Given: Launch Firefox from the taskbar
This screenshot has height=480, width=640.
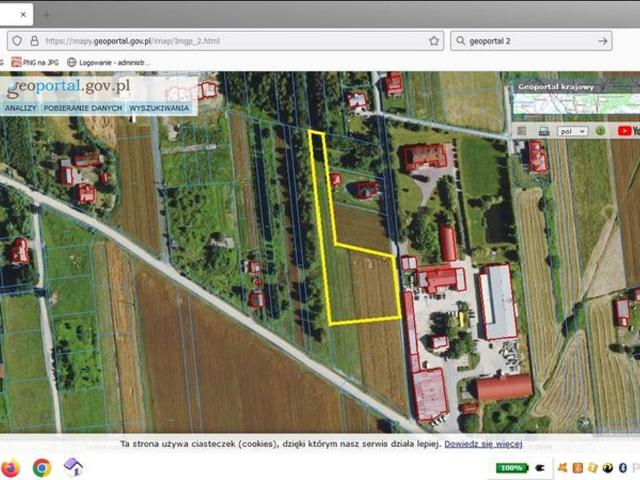Looking at the screenshot, I should pos(11,467).
